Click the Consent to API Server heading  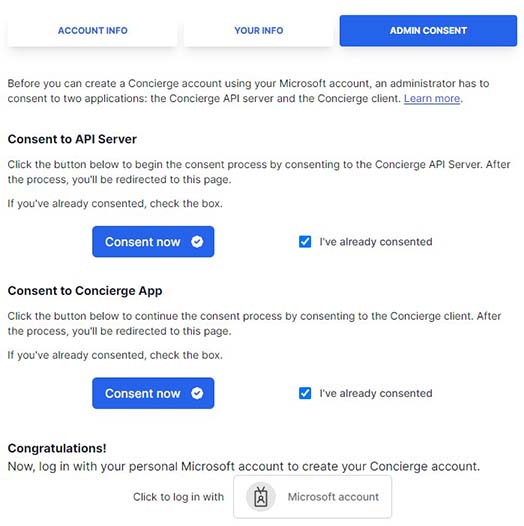(x=72, y=139)
